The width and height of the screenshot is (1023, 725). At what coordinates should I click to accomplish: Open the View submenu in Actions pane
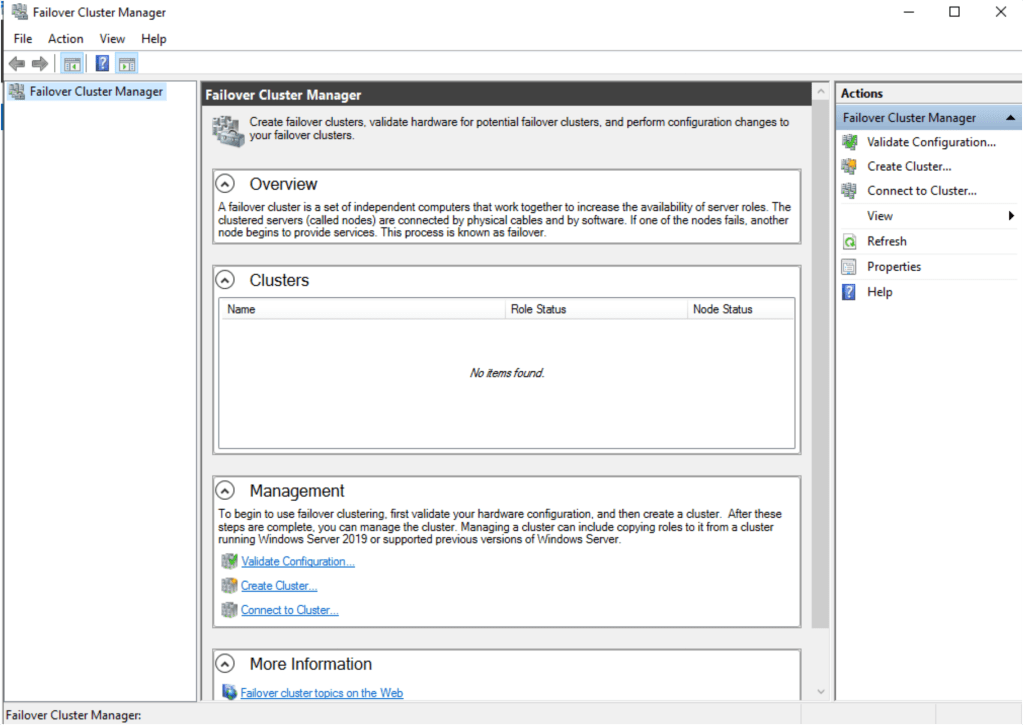(879, 215)
